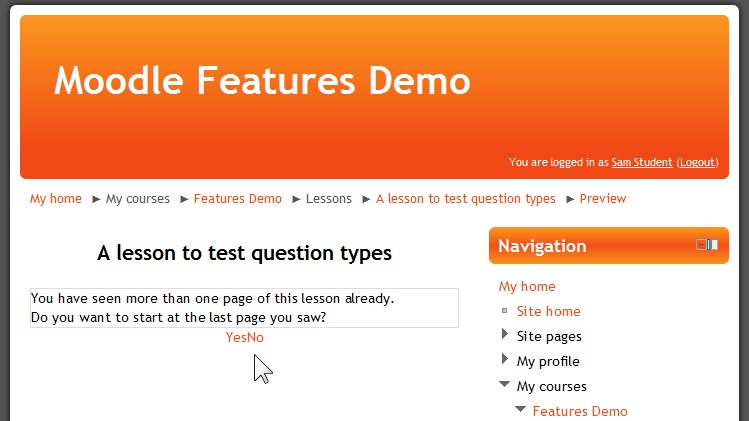Expand the My profile tree node
This screenshot has width=749, height=421.
point(504,359)
